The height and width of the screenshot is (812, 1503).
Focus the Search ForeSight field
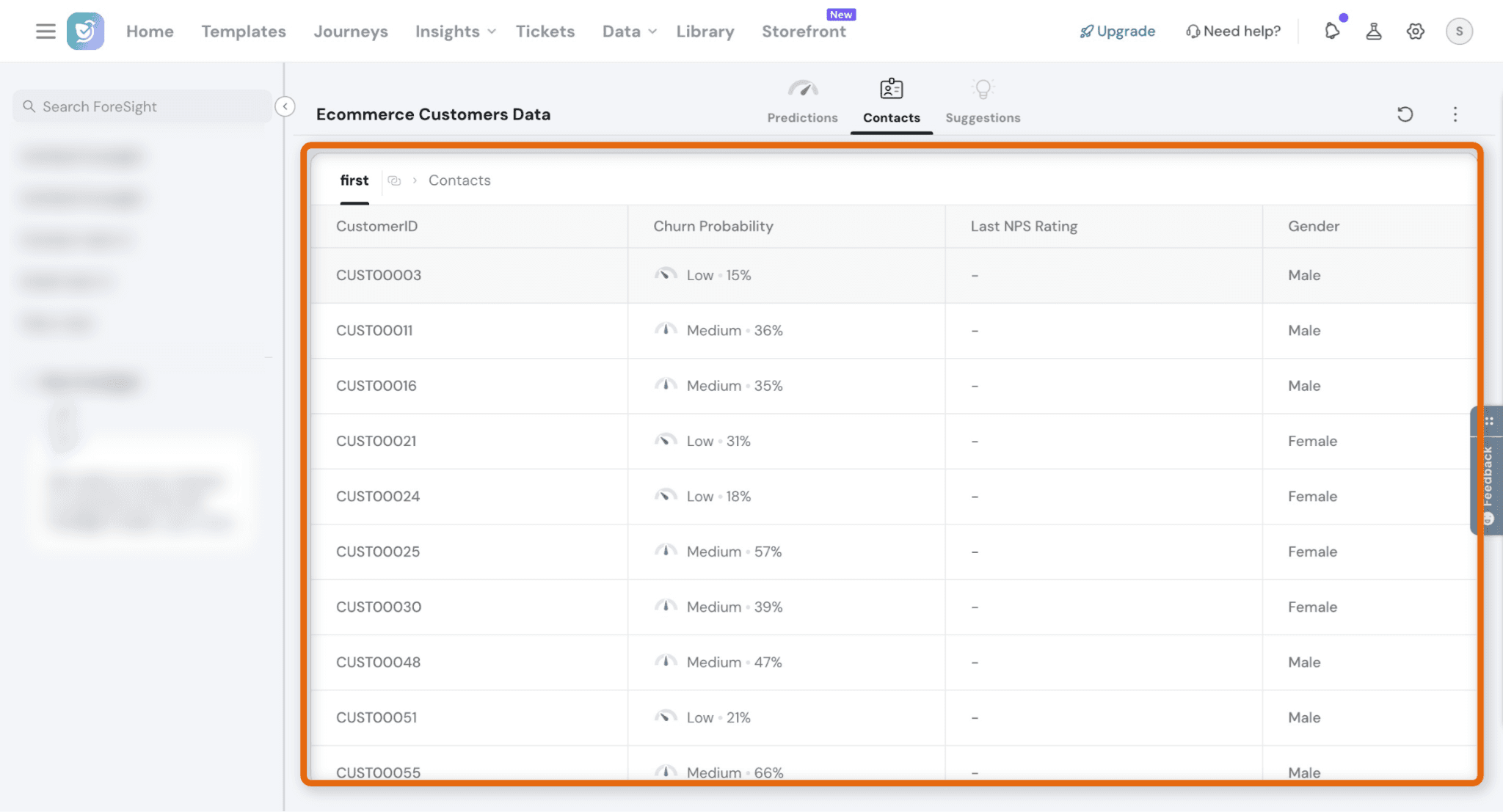(x=142, y=106)
